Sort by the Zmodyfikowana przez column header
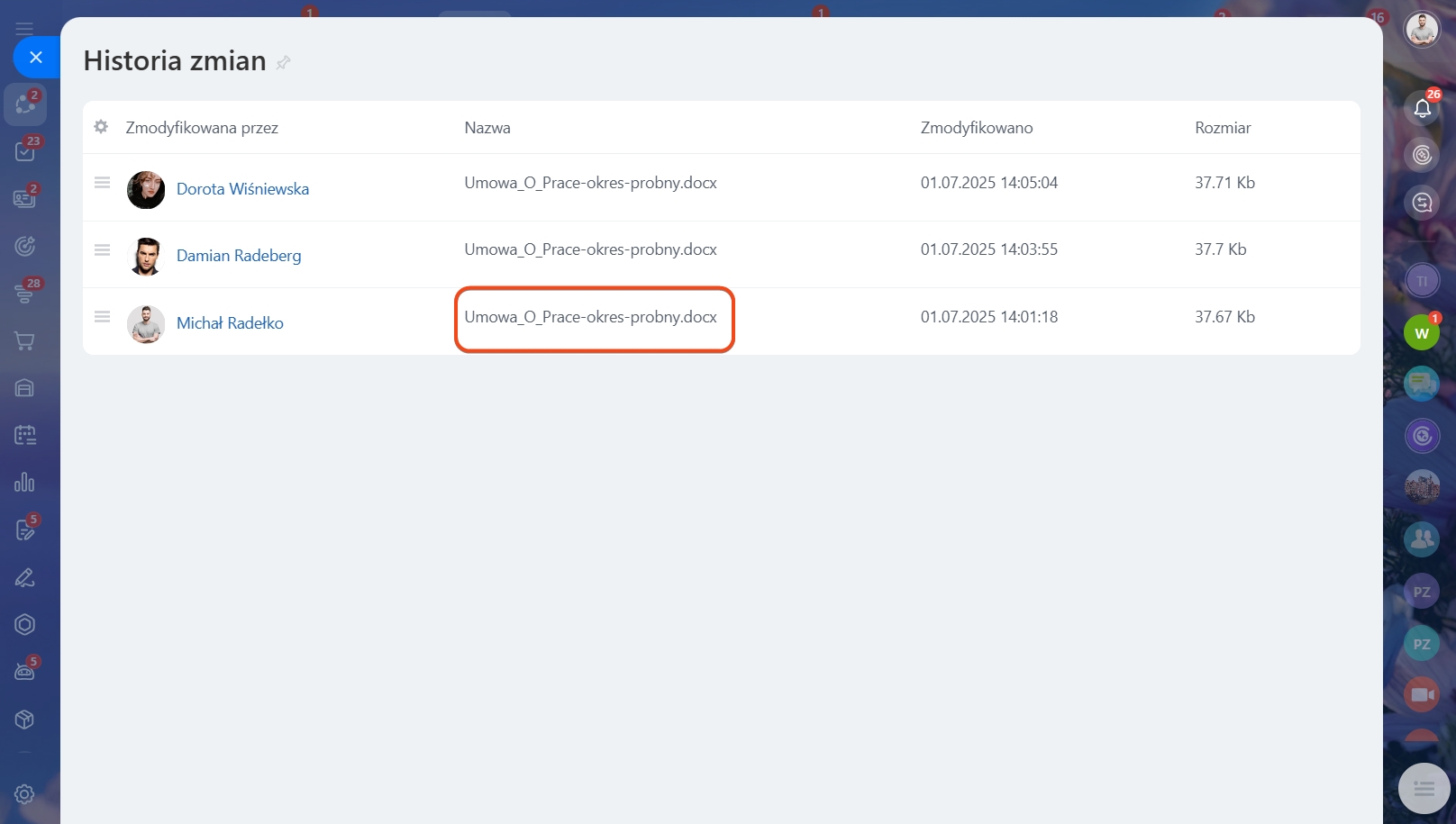 [x=202, y=128]
